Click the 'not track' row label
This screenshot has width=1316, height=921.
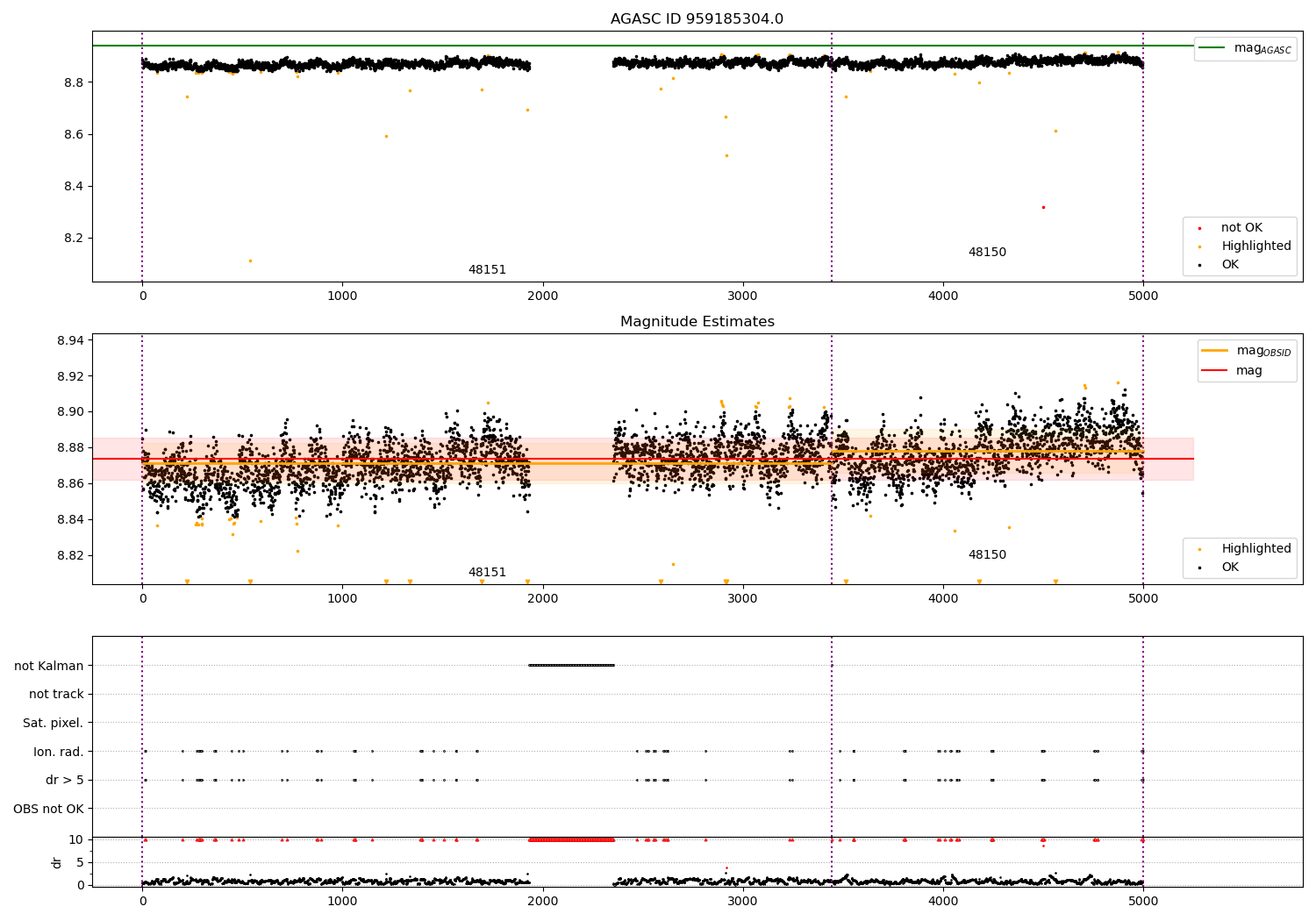click(x=56, y=695)
